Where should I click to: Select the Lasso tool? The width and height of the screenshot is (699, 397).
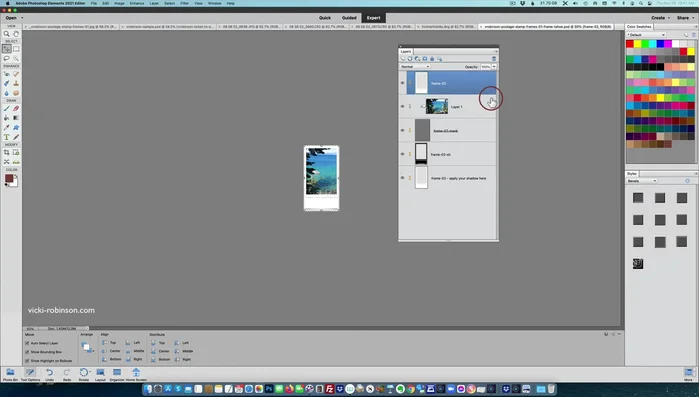pyautogui.click(x=7, y=58)
